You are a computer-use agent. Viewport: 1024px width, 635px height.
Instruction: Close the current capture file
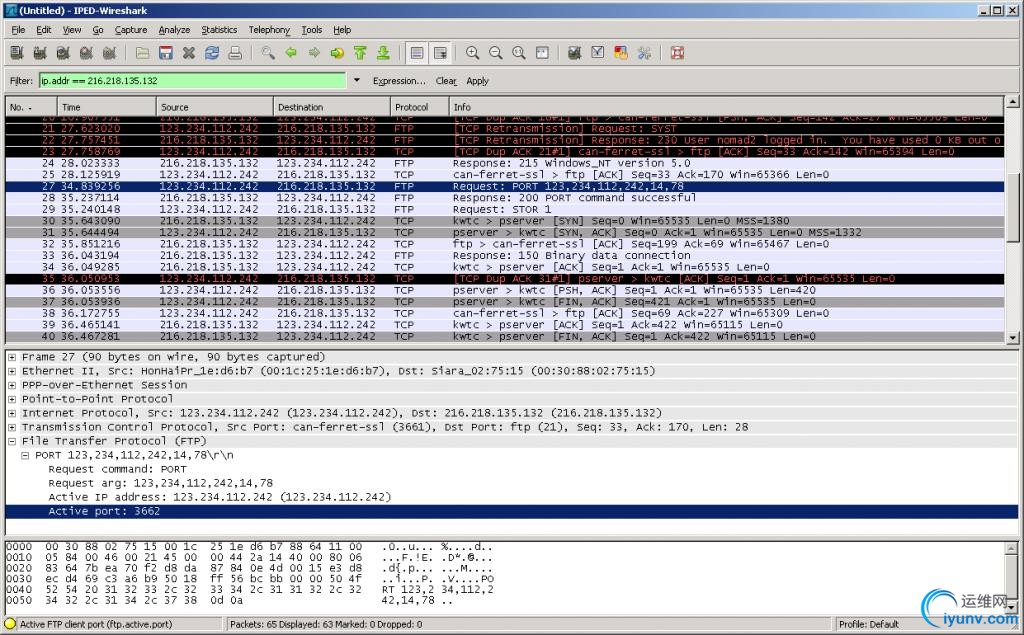tap(189, 53)
